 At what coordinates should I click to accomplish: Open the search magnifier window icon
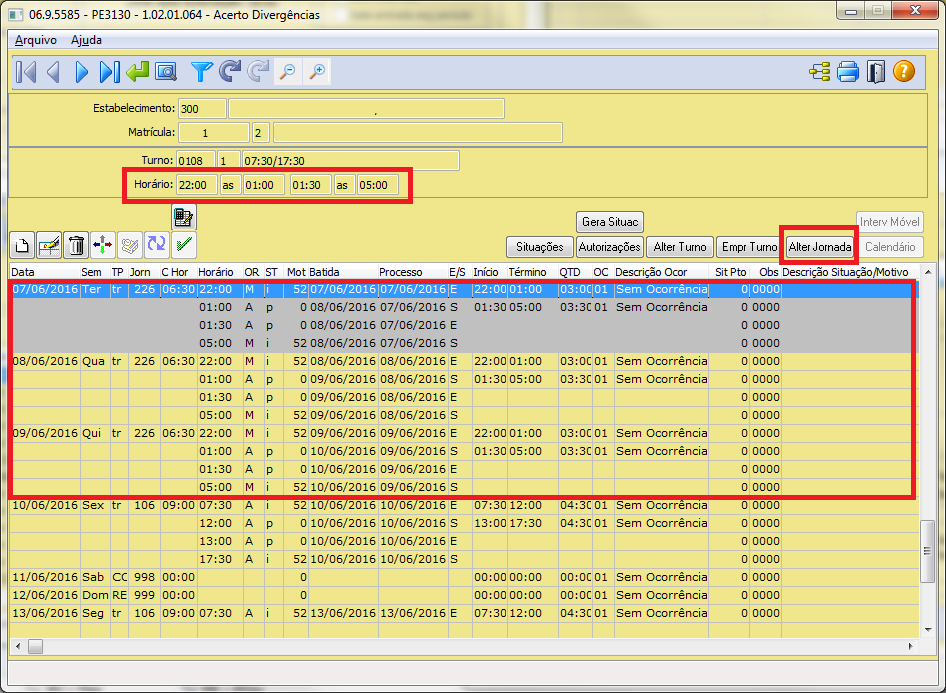pos(166,72)
